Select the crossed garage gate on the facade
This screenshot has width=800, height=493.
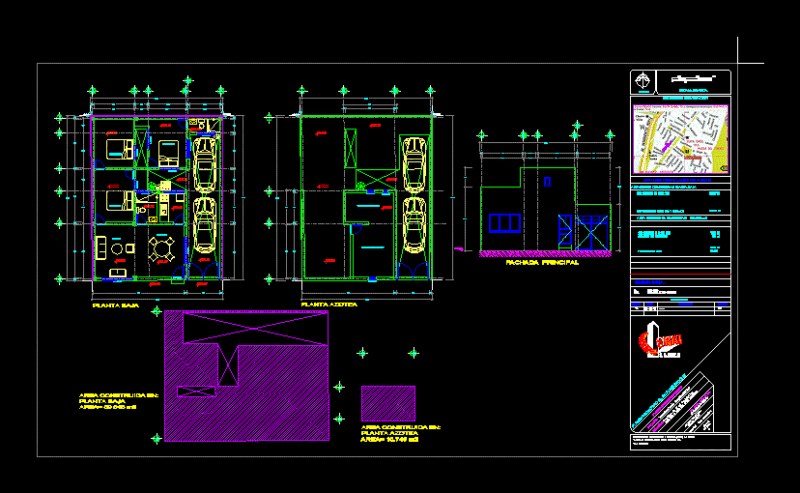tap(592, 233)
